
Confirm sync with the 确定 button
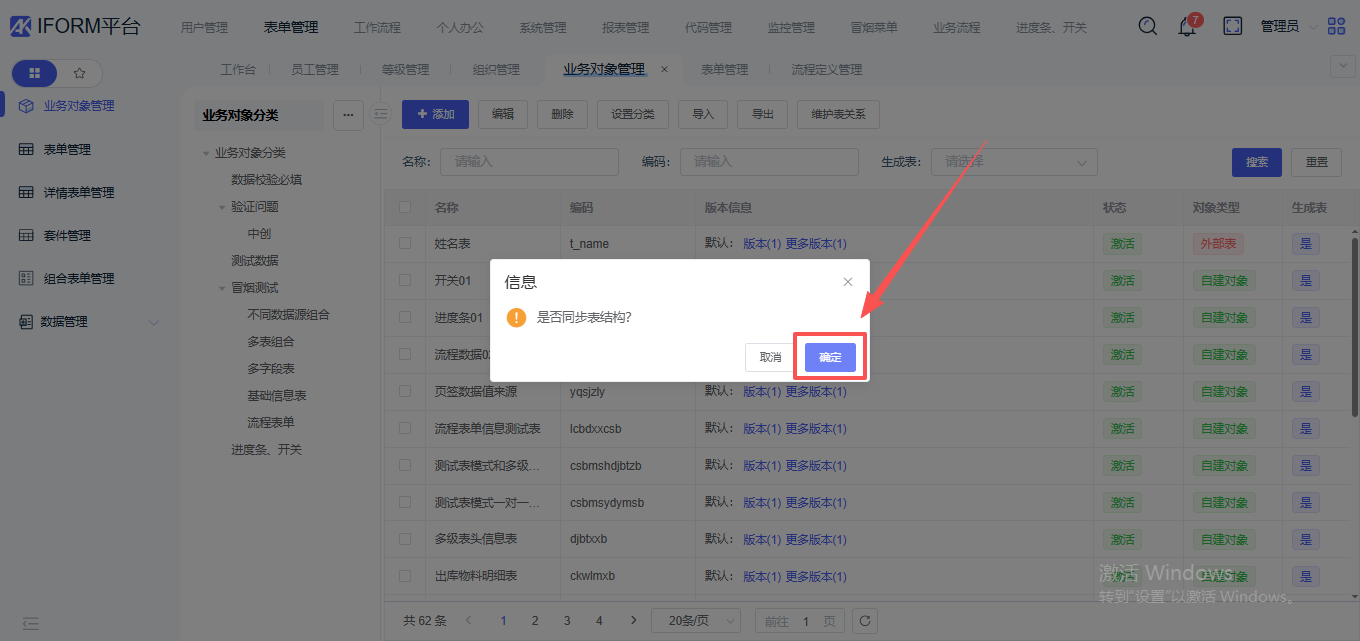[830, 358]
